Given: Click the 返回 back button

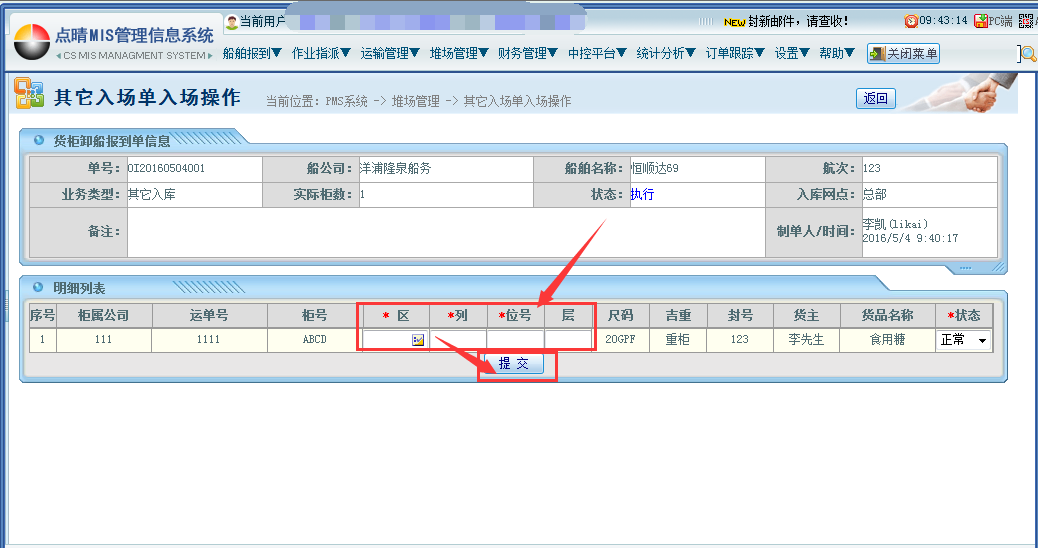Looking at the screenshot, I should [x=876, y=98].
